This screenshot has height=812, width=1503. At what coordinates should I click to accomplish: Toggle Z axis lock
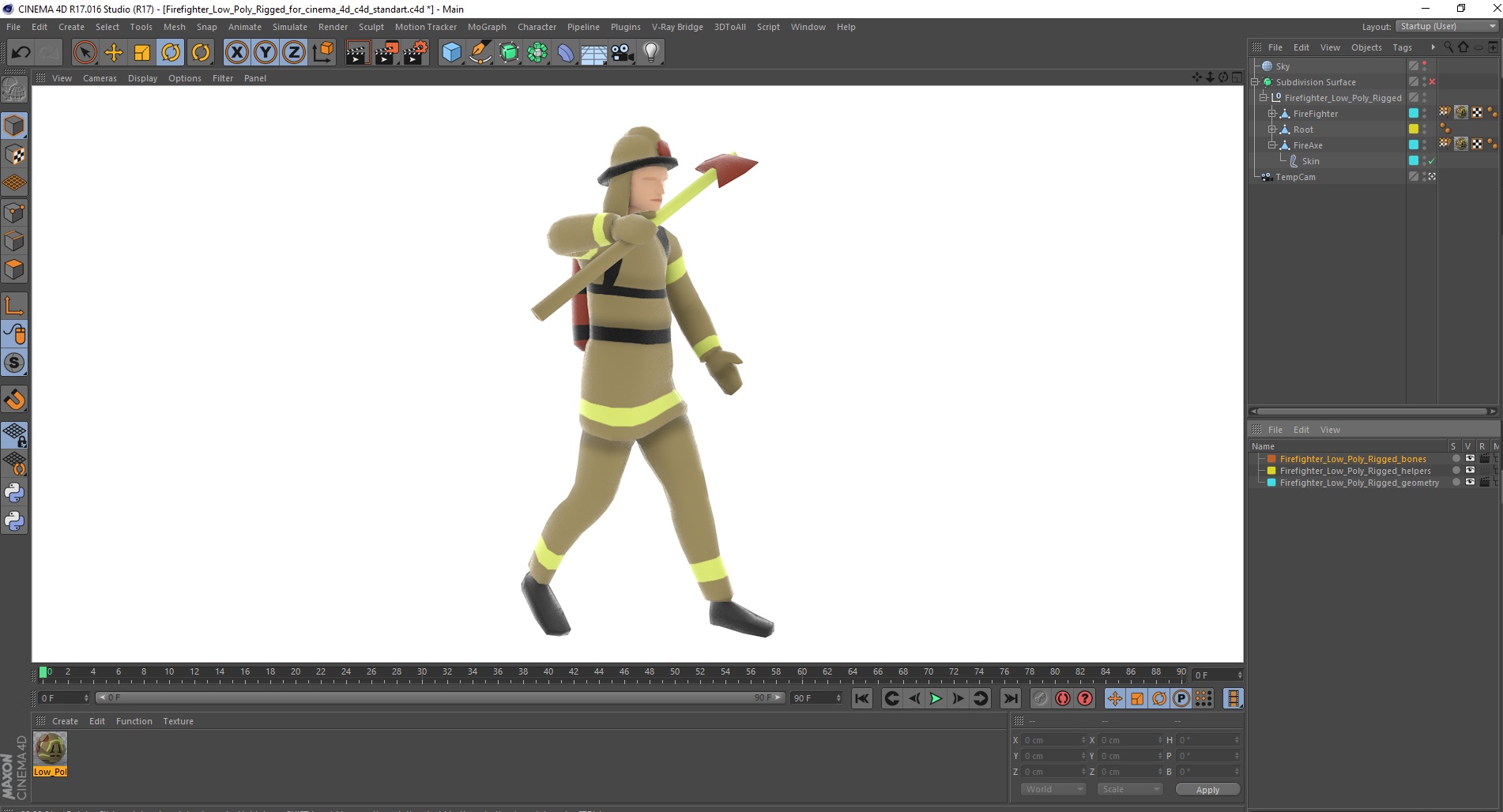tap(294, 53)
